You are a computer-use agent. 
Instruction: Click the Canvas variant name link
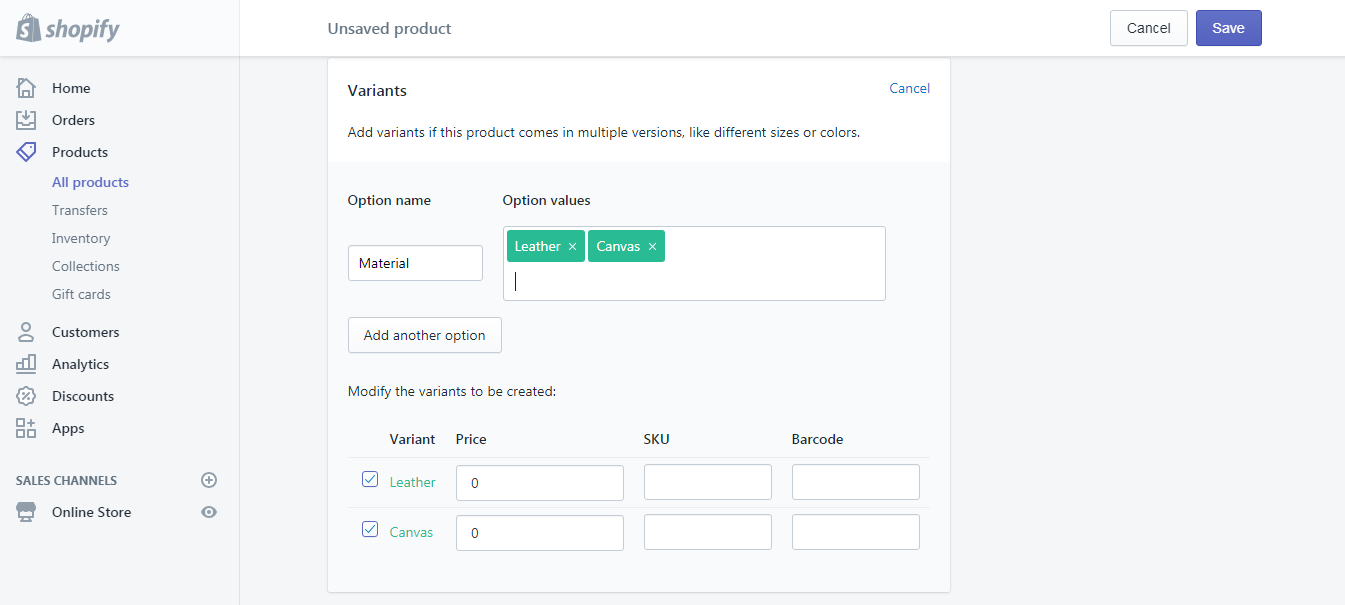(x=411, y=532)
